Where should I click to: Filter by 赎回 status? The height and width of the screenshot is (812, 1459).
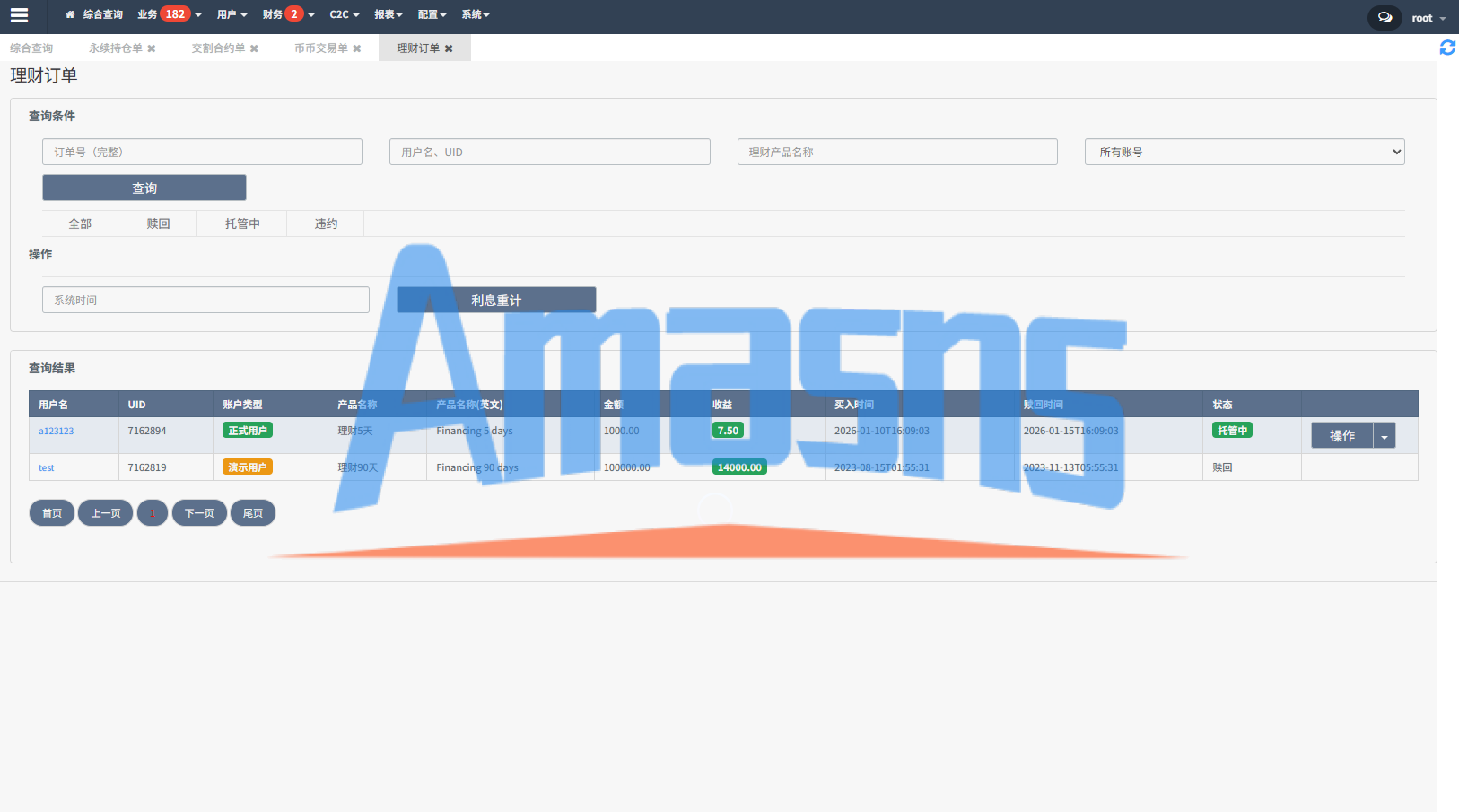158,223
